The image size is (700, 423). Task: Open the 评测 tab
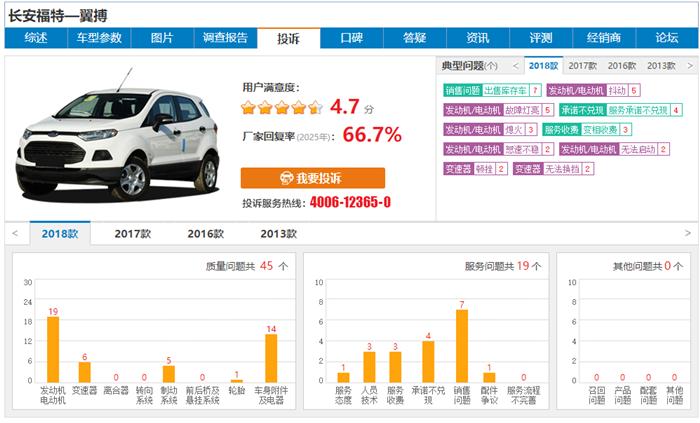tap(541, 38)
